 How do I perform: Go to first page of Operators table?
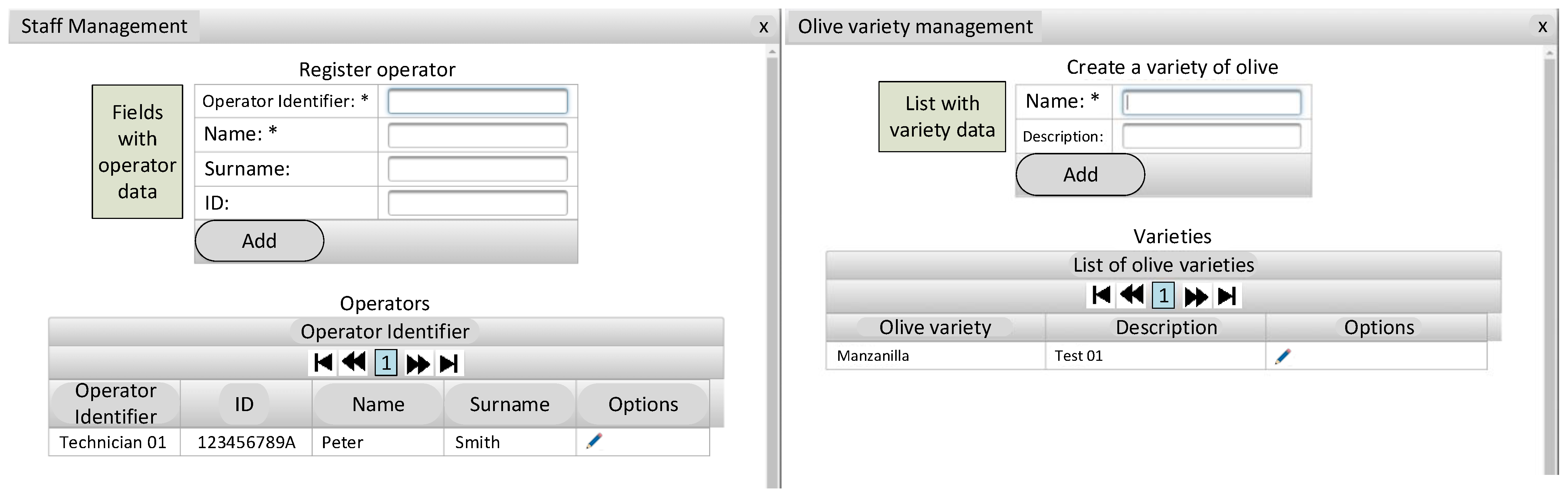coord(323,363)
